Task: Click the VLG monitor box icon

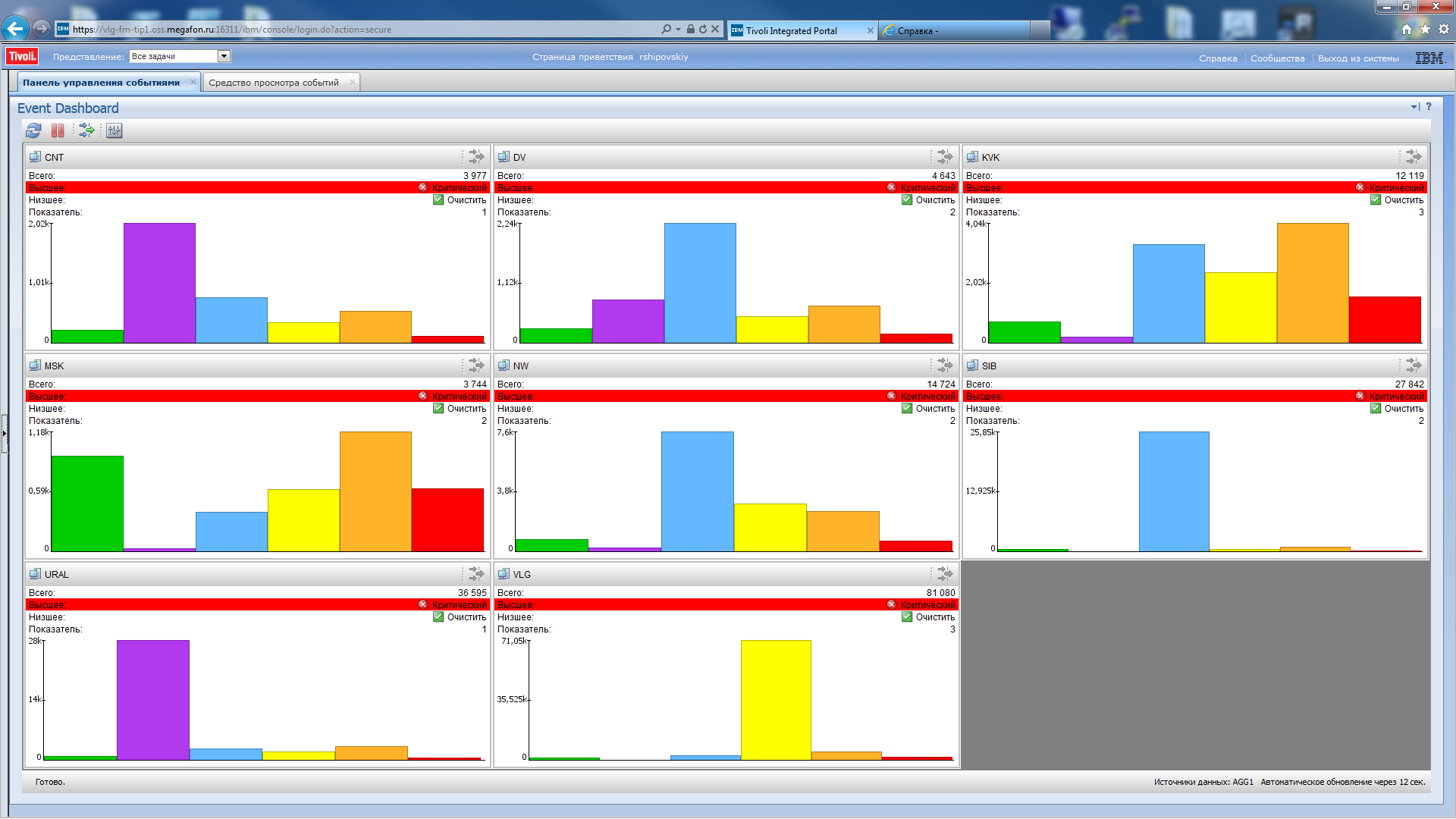Action: (x=504, y=574)
